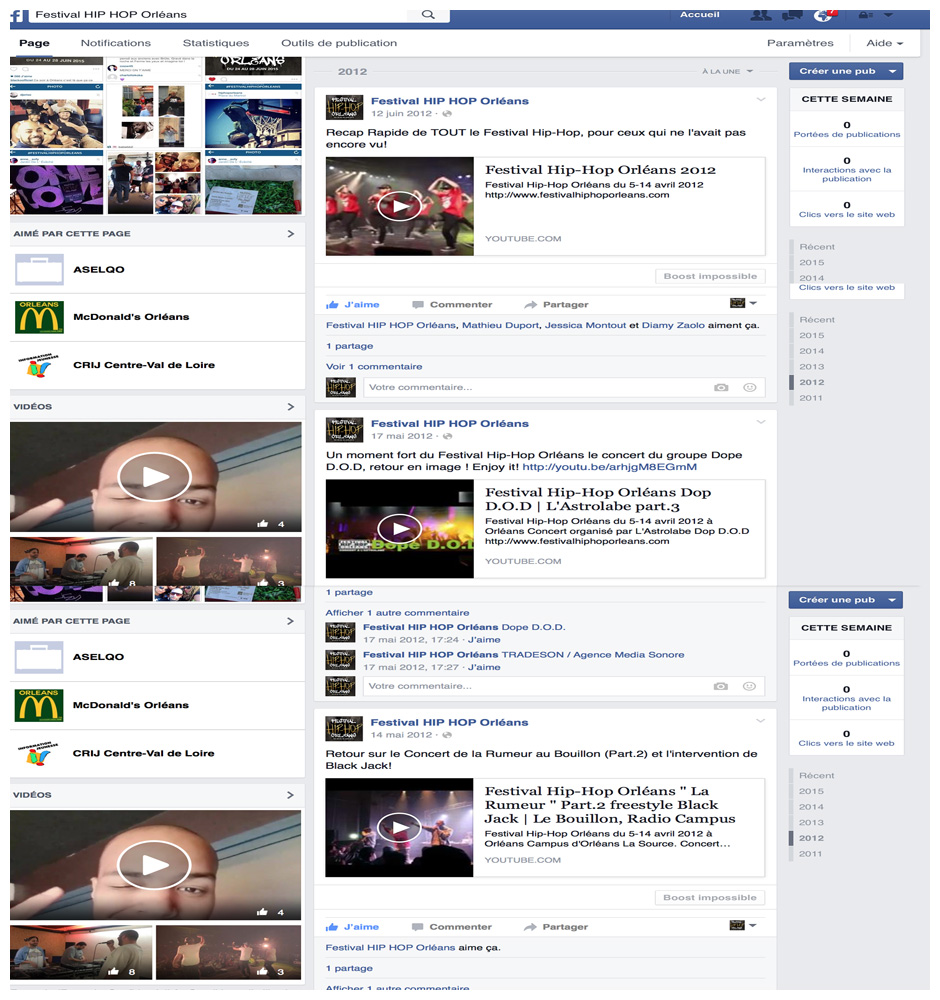This screenshot has width=940, height=1000.
Task: Click the J'aime thumb icon on 12 juin post
Action: (x=332, y=305)
